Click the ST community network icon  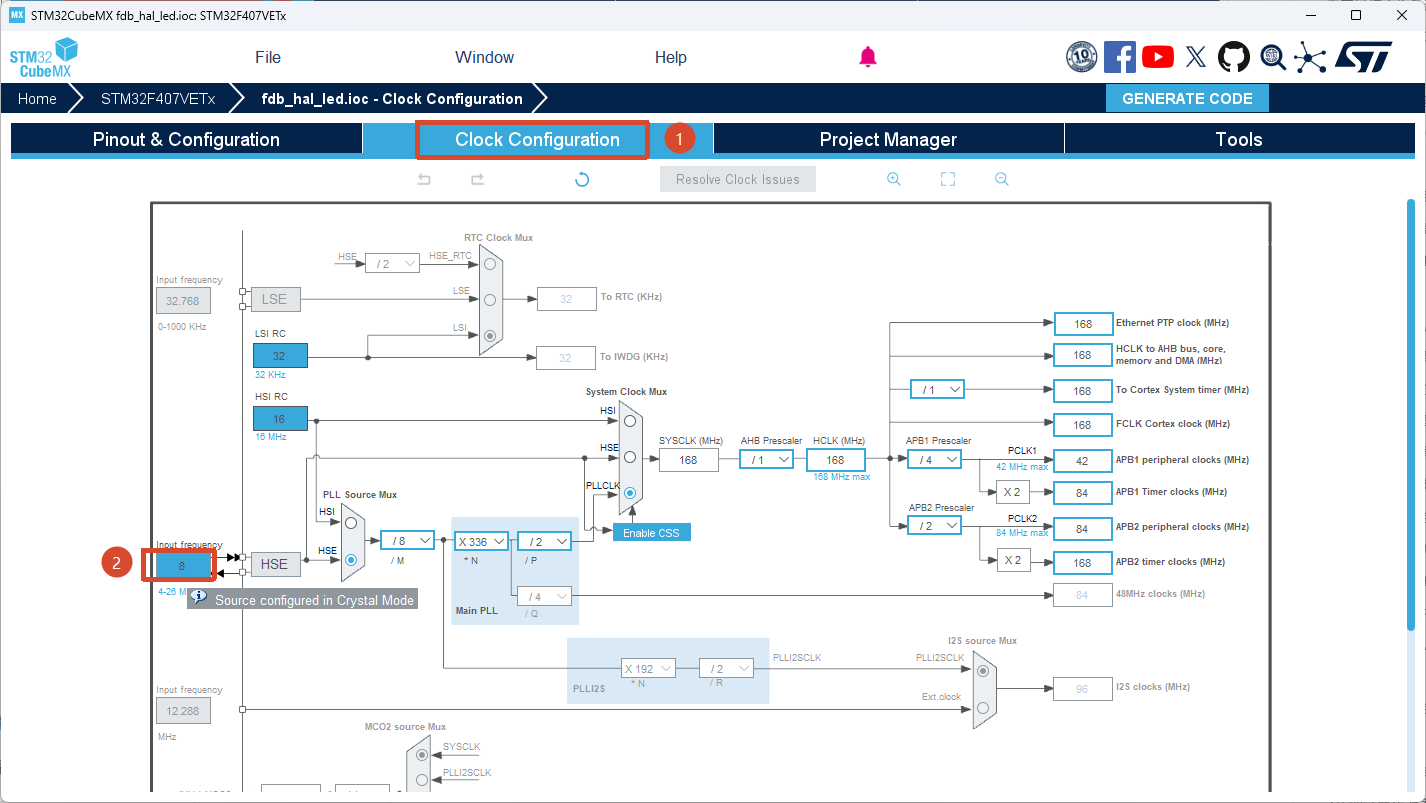[x=1310, y=57]
